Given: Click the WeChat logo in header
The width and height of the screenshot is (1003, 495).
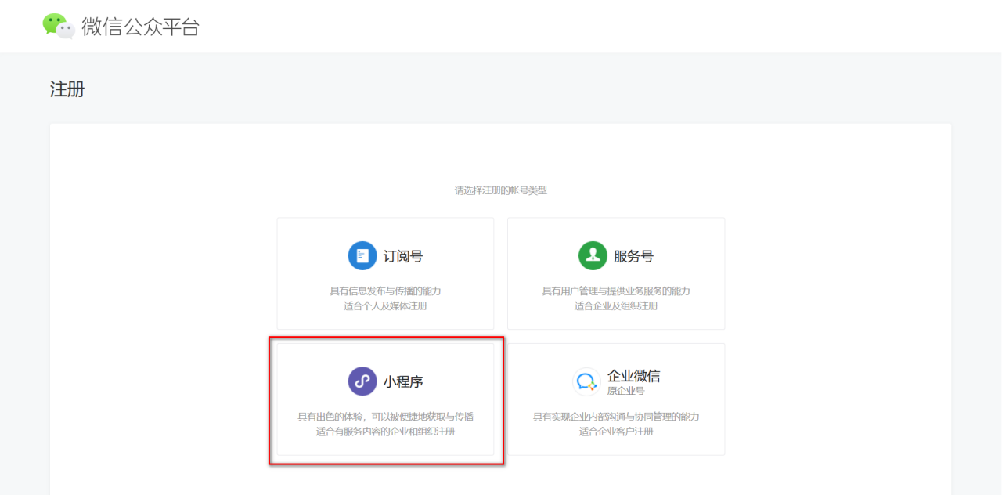Looking at the screenshot, I should (x=59, y=26).
